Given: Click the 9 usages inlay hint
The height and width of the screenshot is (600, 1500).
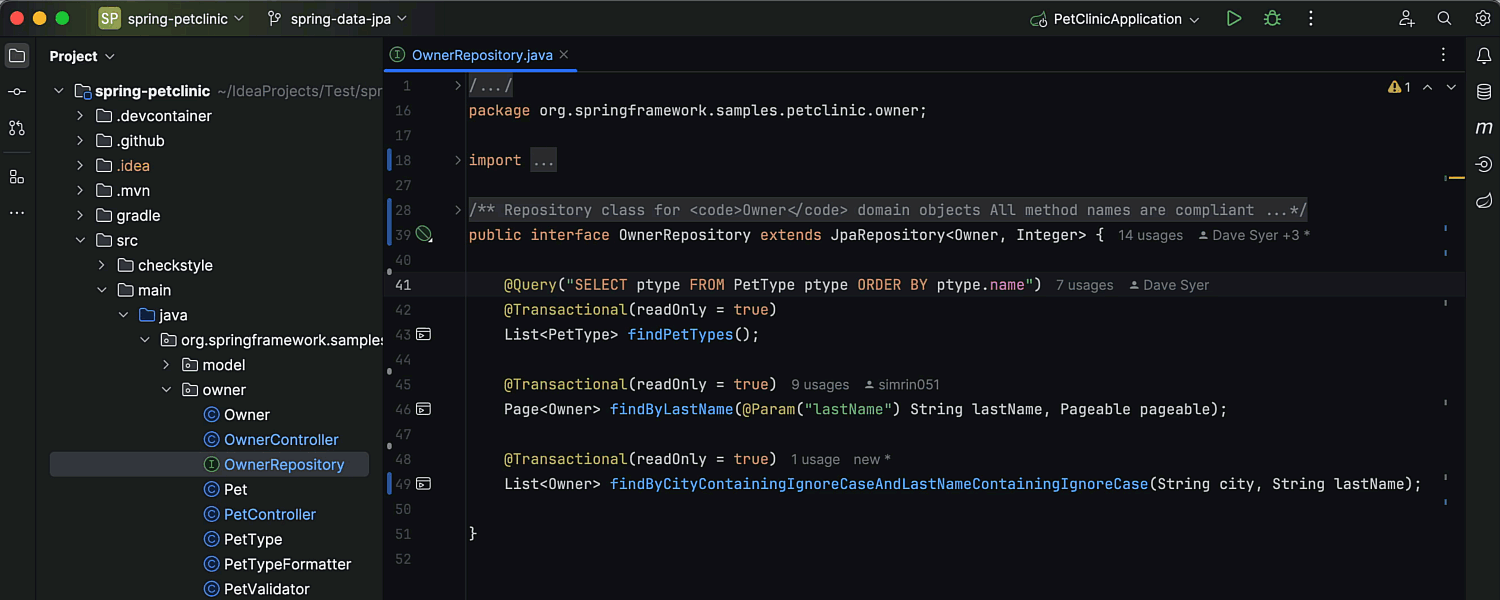Looking at the screenshot, I should (x=820, y=385).
